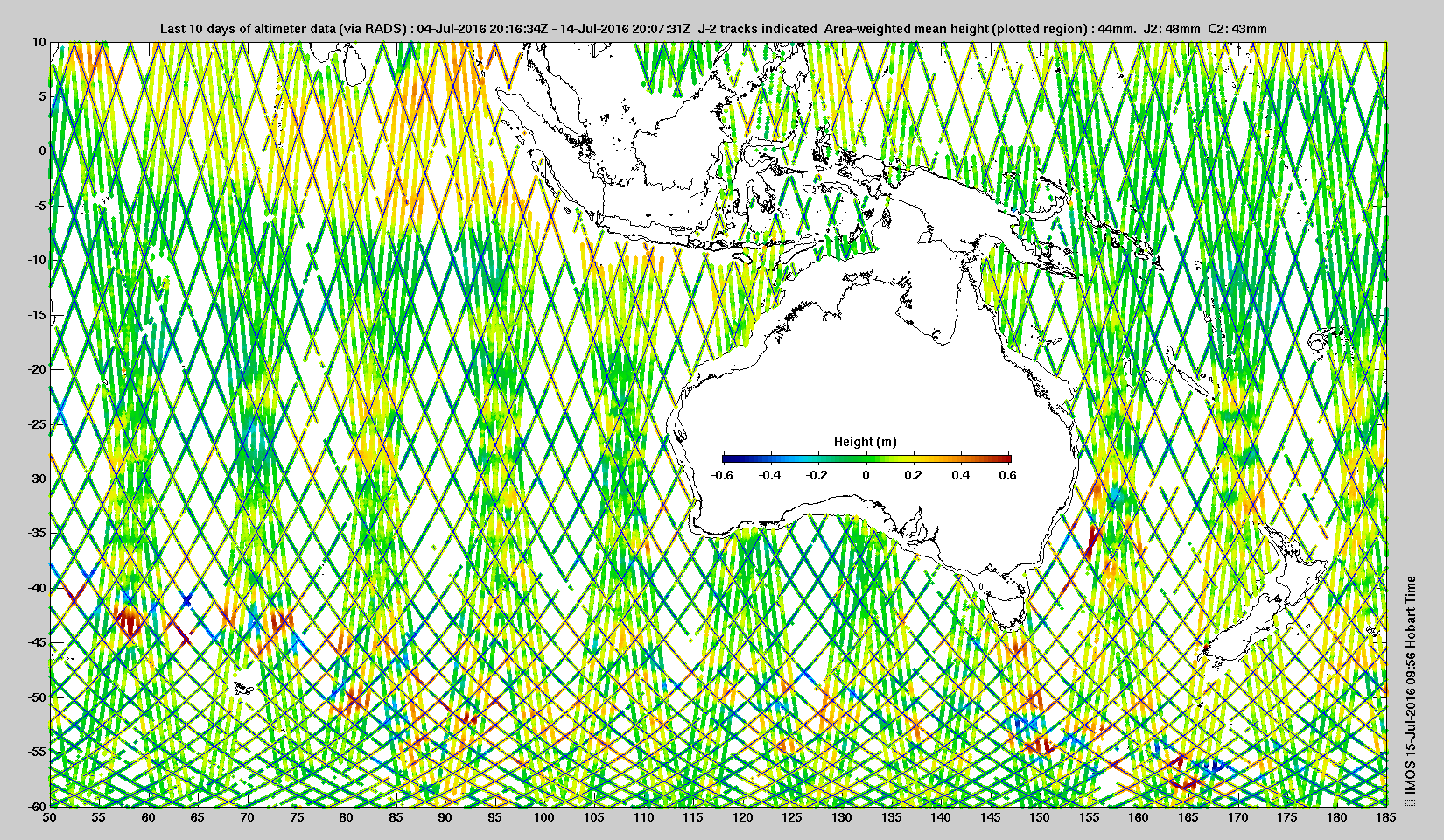Click the 0.4 tick label under the colorbar
This screenshot has height=840, width=1444.
(x=960, y=475)
